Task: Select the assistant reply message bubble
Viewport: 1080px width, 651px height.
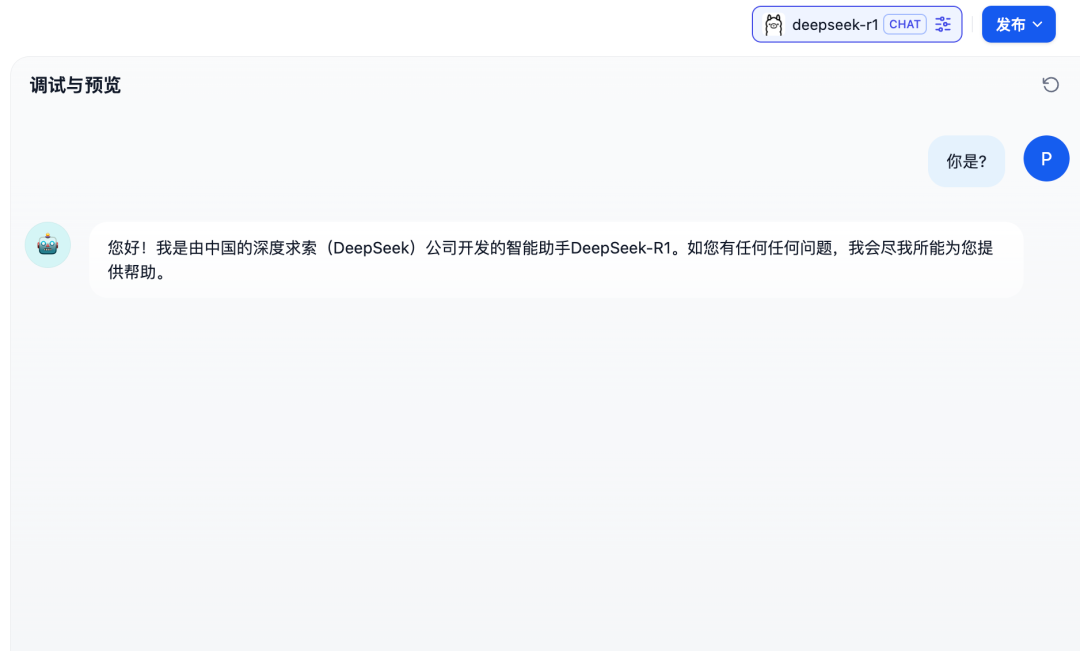Action: [556, 259]
